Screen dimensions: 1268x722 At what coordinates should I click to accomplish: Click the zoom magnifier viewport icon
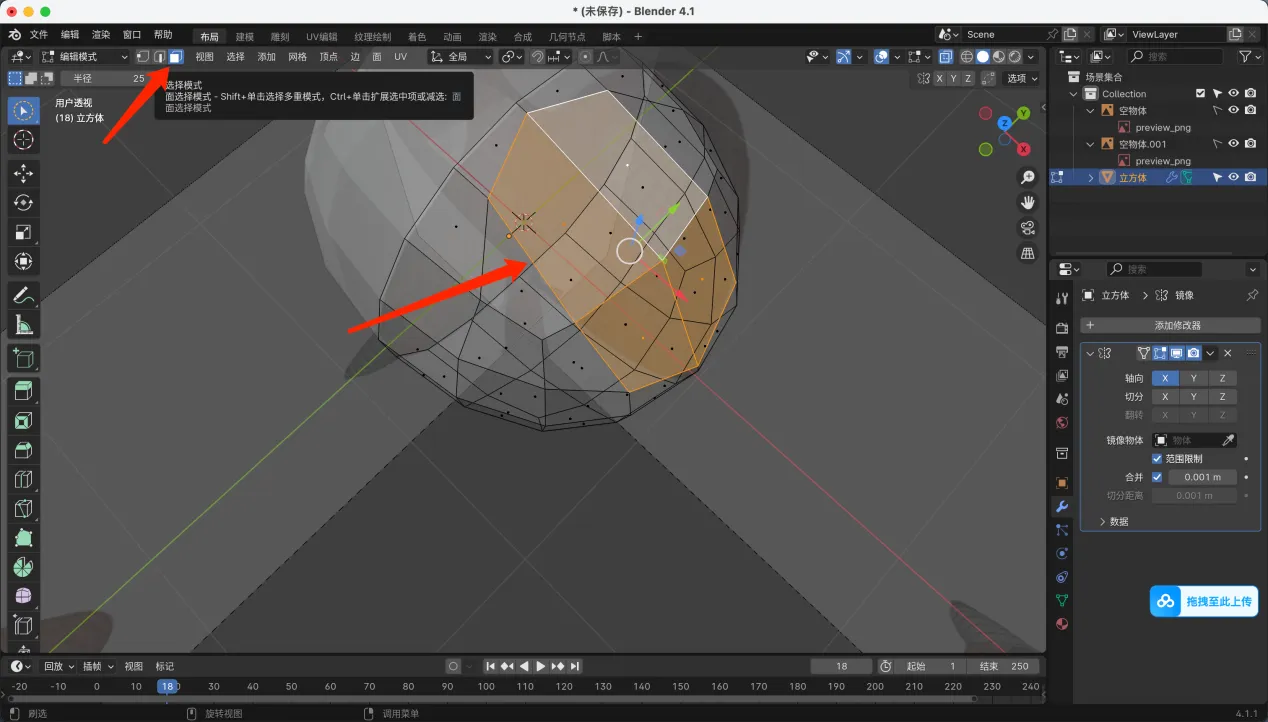[1027, 177]
